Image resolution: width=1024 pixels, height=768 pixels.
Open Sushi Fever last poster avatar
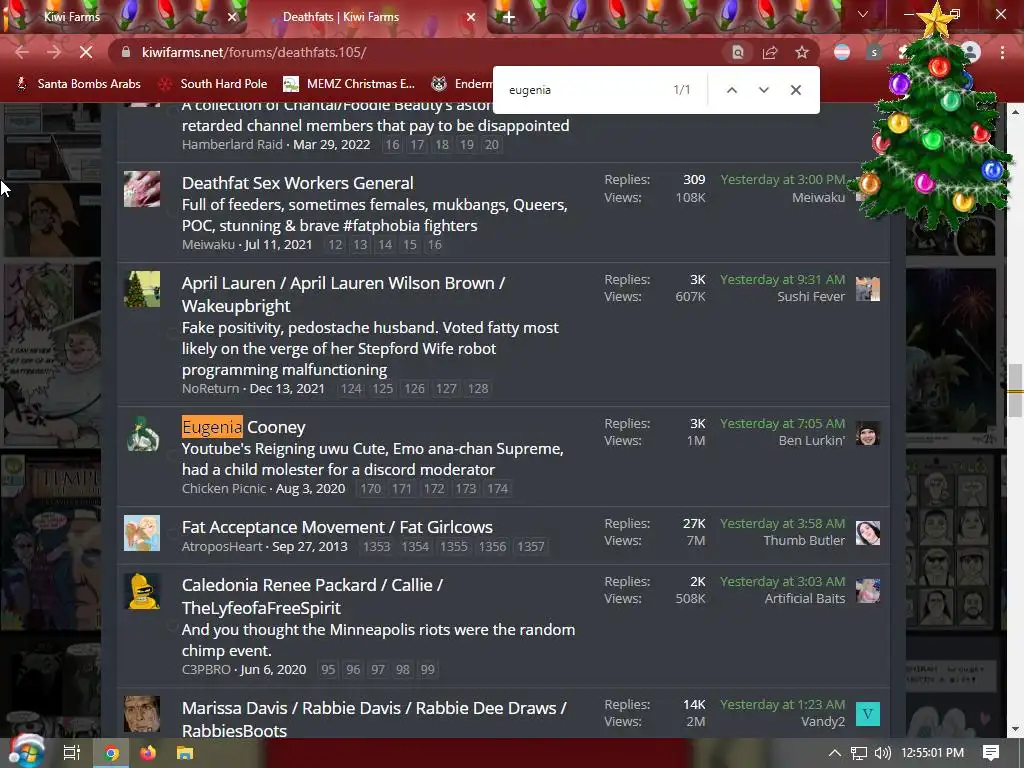(x=868, y=289)
